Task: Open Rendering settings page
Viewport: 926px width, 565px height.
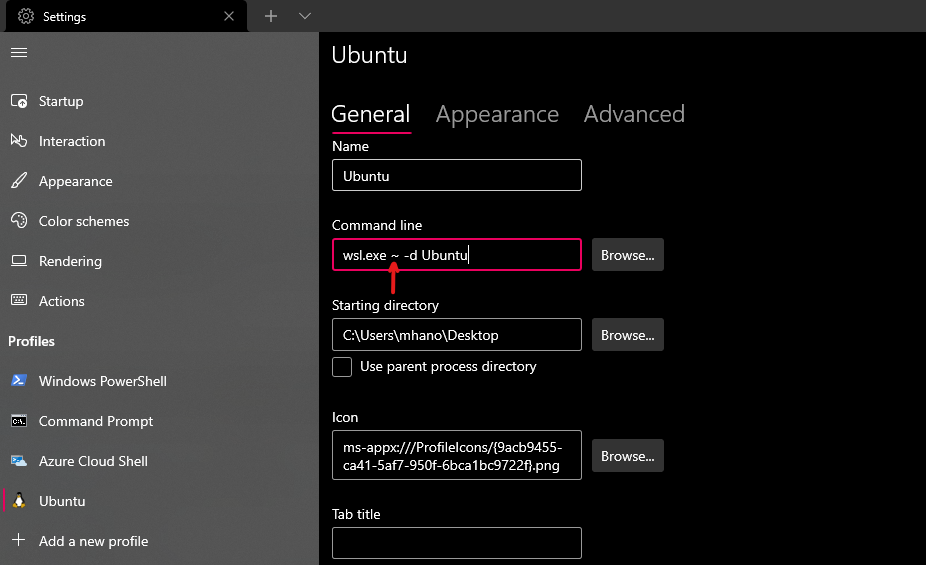Action: pyautogui.click(x=159, y=261)
